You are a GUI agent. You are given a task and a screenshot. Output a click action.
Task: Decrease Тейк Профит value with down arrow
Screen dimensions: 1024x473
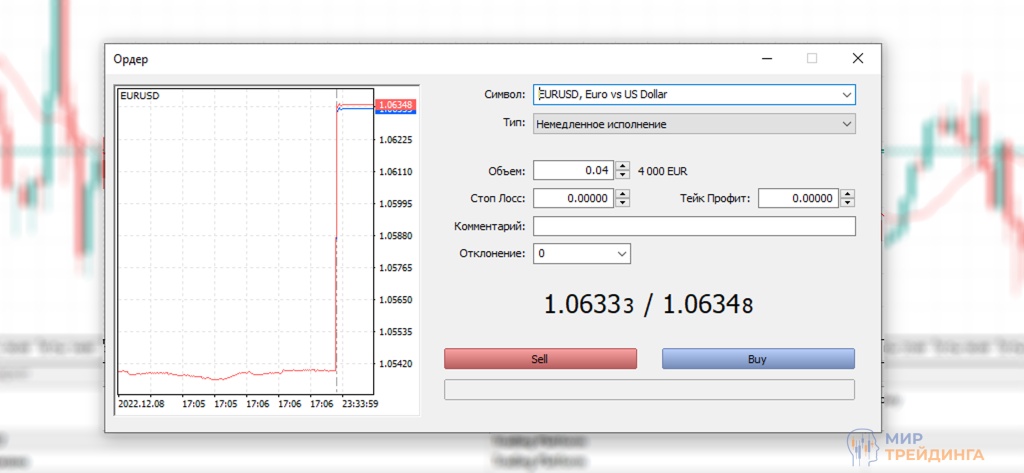coord(848,203)
